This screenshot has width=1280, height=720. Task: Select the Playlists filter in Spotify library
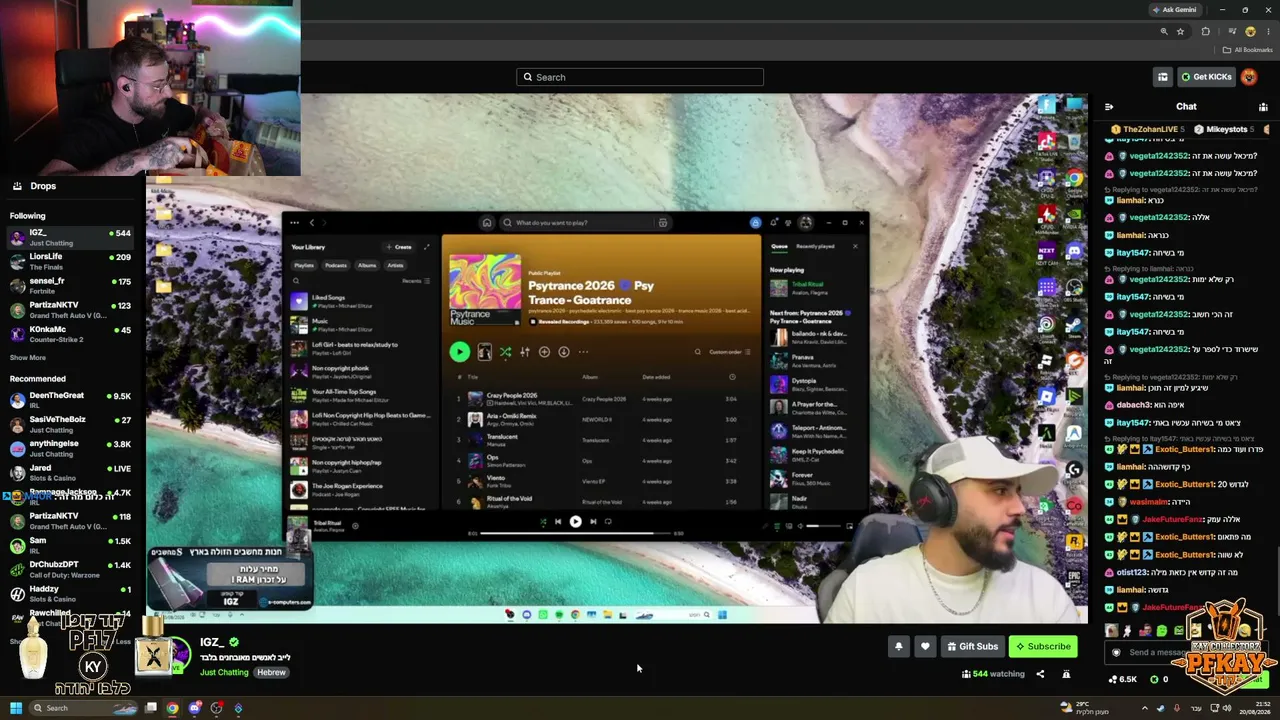point(304,265)
